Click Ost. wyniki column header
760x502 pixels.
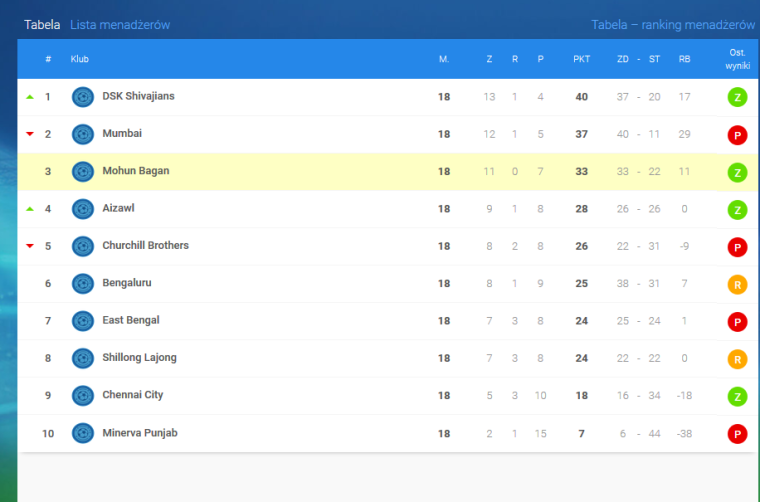coord(737,59)
